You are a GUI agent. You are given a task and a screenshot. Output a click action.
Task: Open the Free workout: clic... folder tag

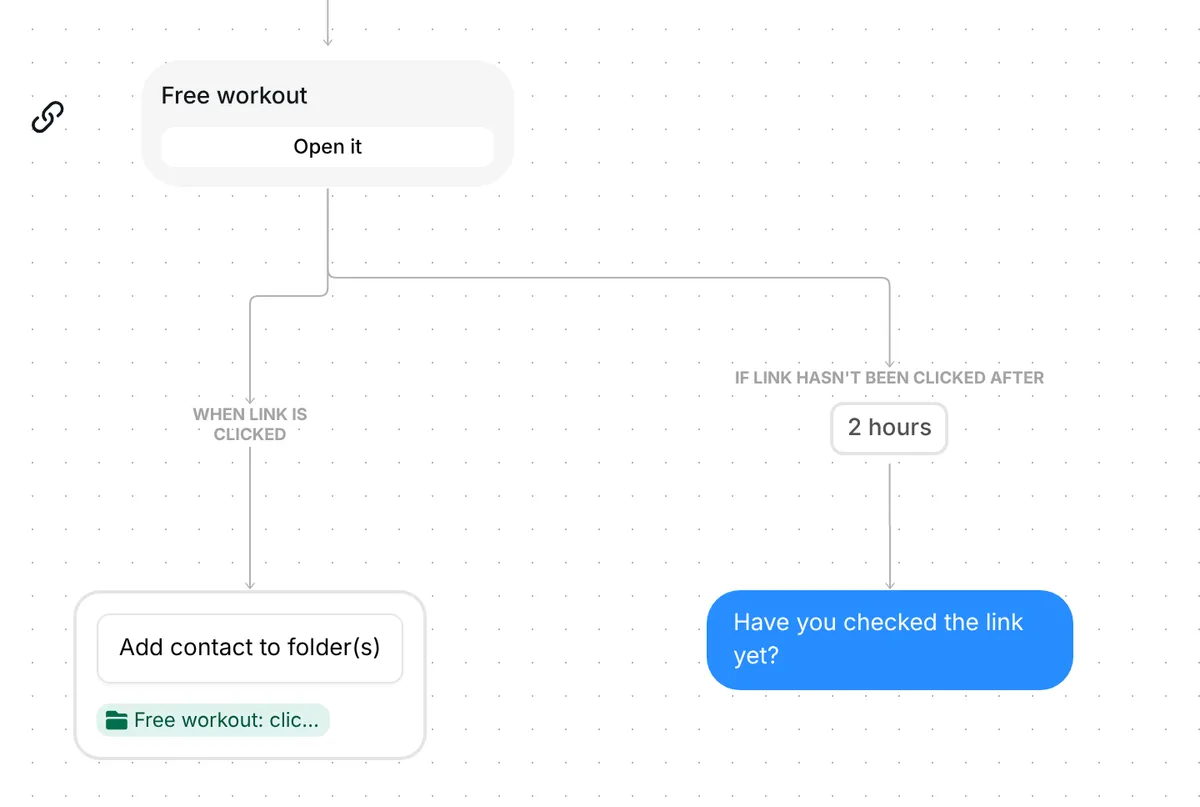(x=213, y=720)
